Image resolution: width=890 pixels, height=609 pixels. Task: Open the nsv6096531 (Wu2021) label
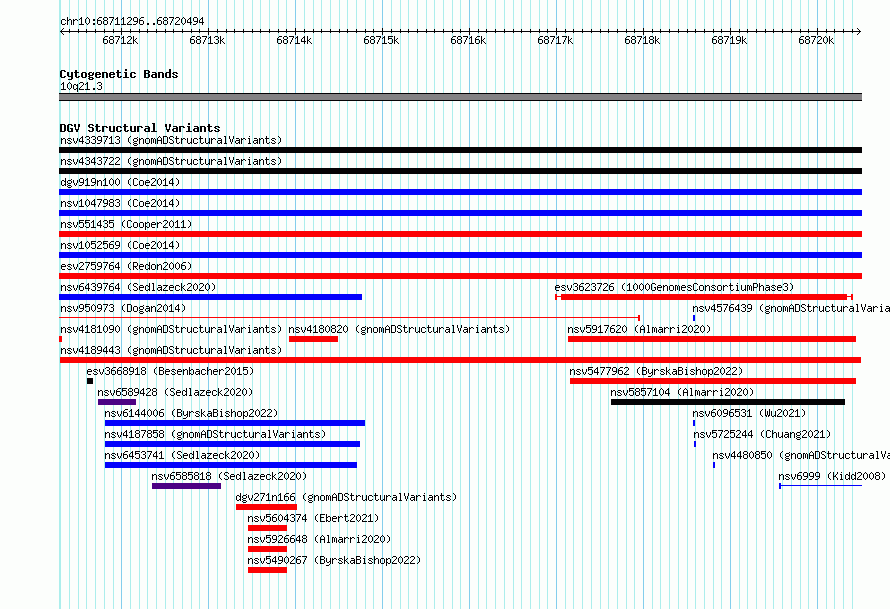[749, 413]
